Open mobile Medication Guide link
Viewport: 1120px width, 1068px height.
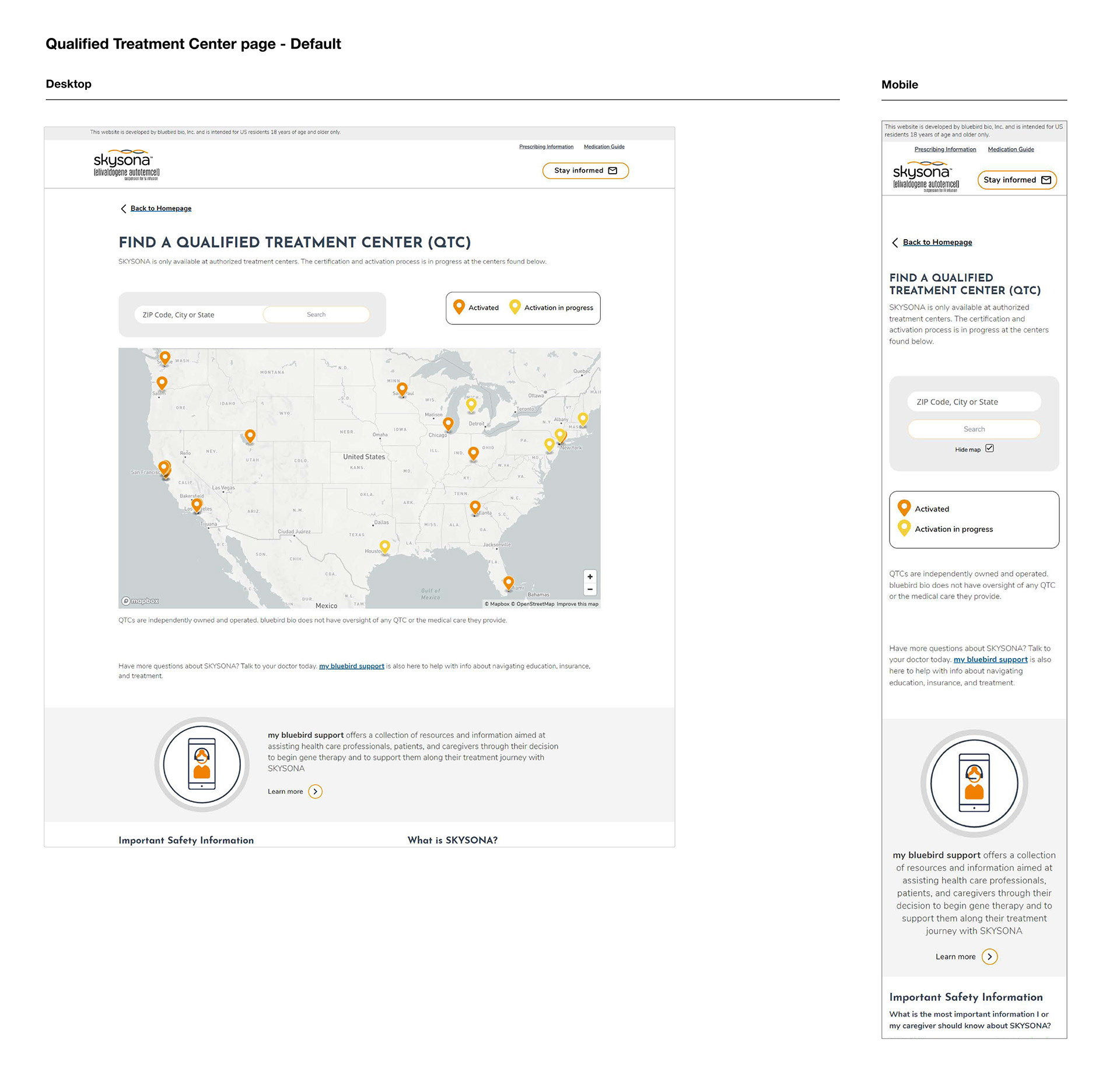coord(1010,150)
